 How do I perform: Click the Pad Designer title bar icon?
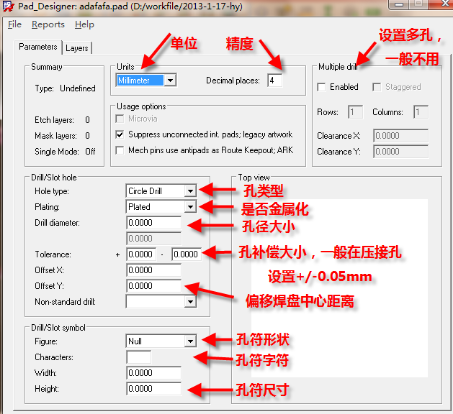coord(8,7)
